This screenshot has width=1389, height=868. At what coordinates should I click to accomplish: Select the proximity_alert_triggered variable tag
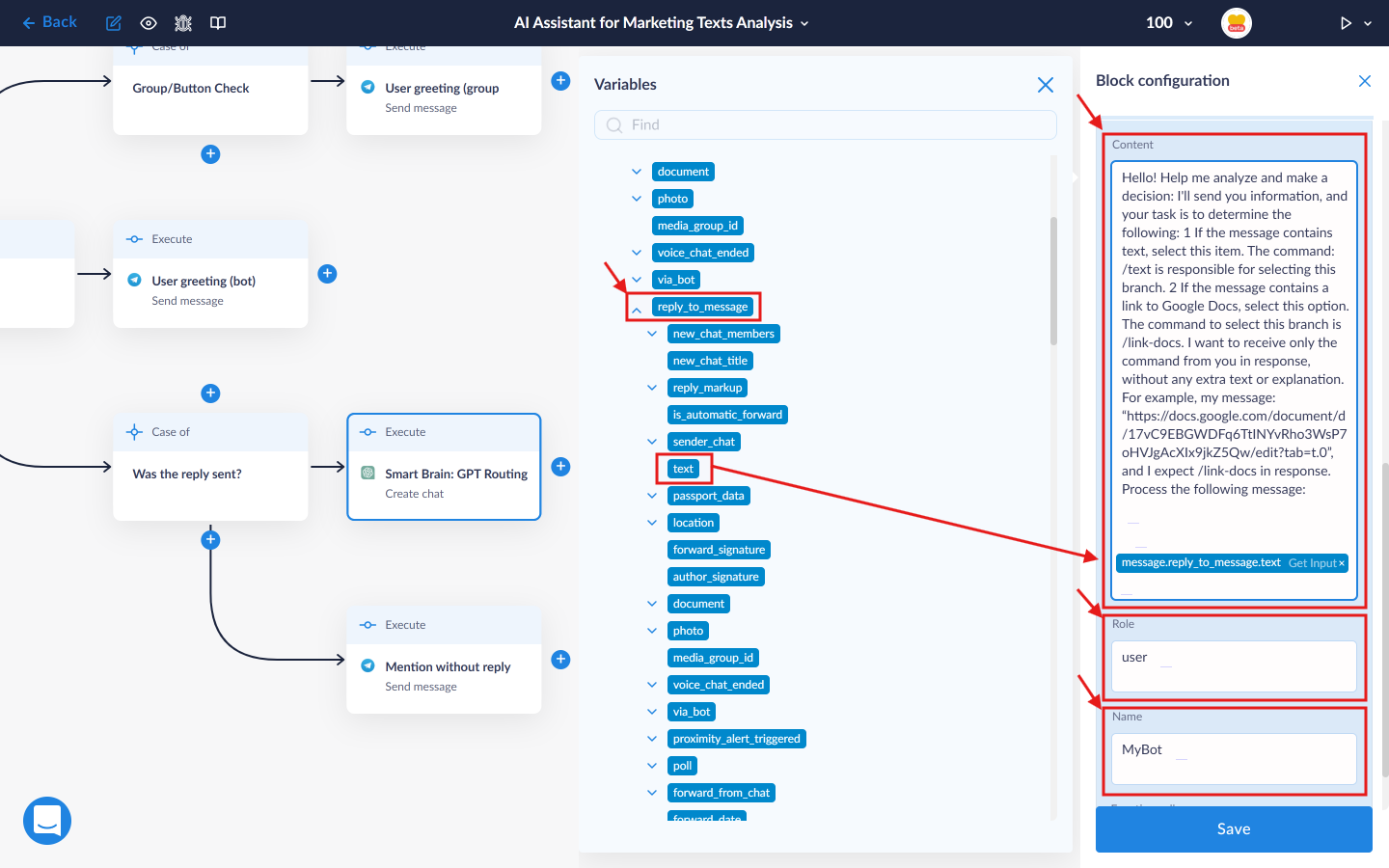tap(736, 739)
